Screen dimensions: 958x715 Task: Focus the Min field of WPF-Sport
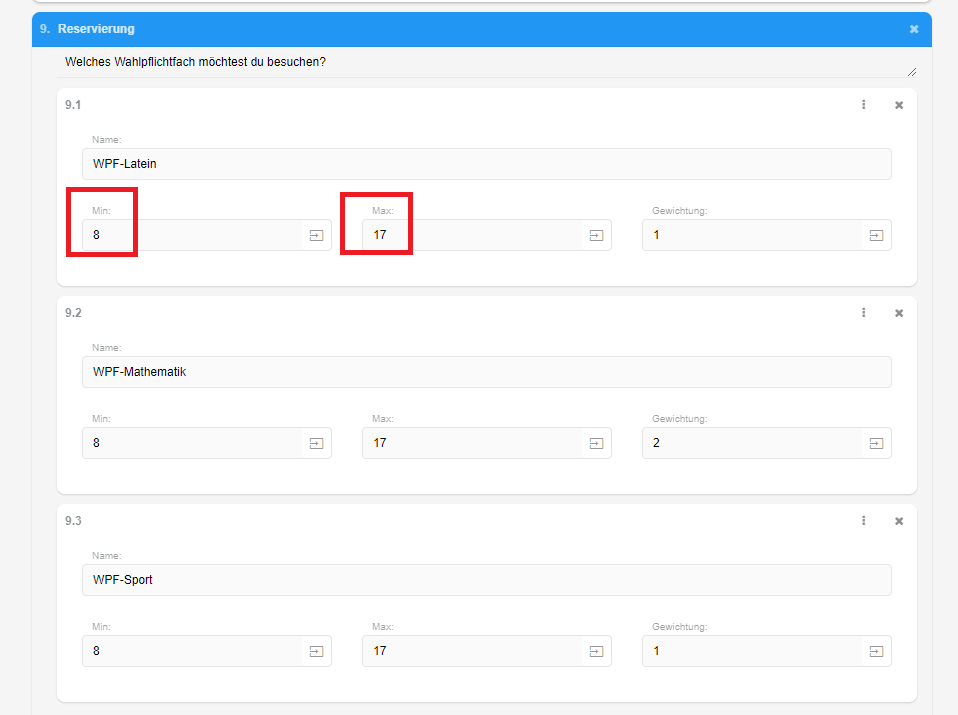192,651
